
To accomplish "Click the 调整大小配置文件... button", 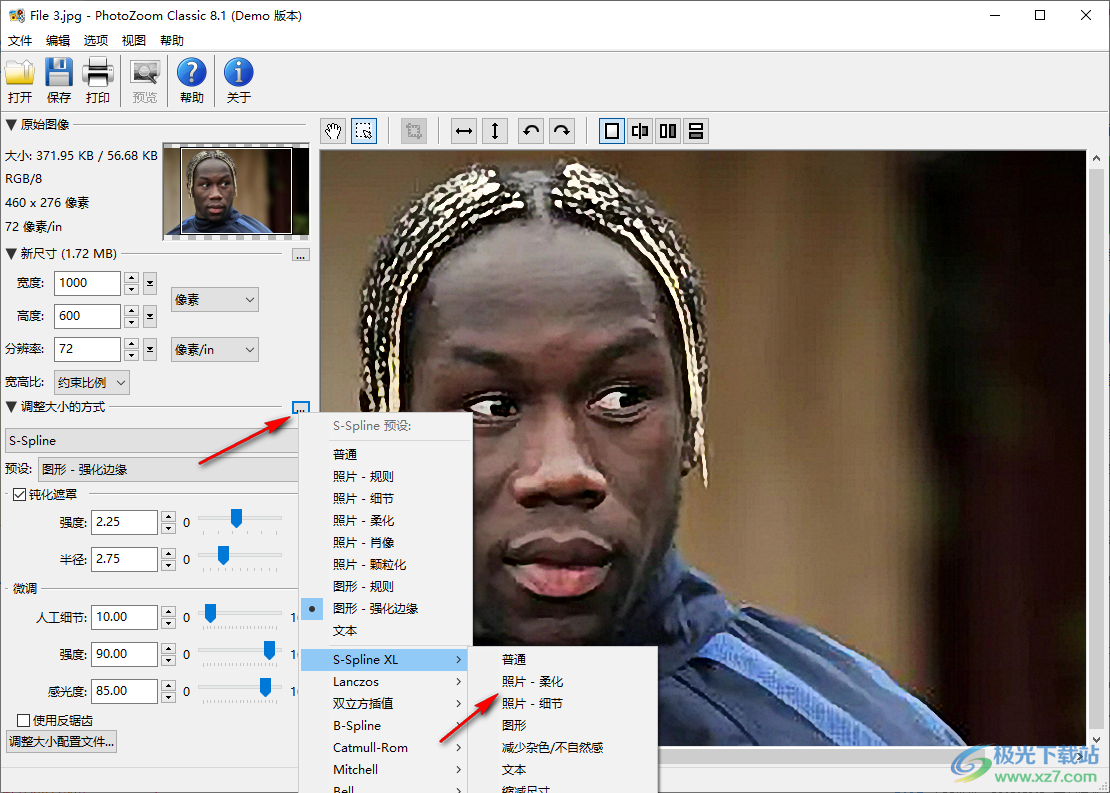I will tap(61, 742).
